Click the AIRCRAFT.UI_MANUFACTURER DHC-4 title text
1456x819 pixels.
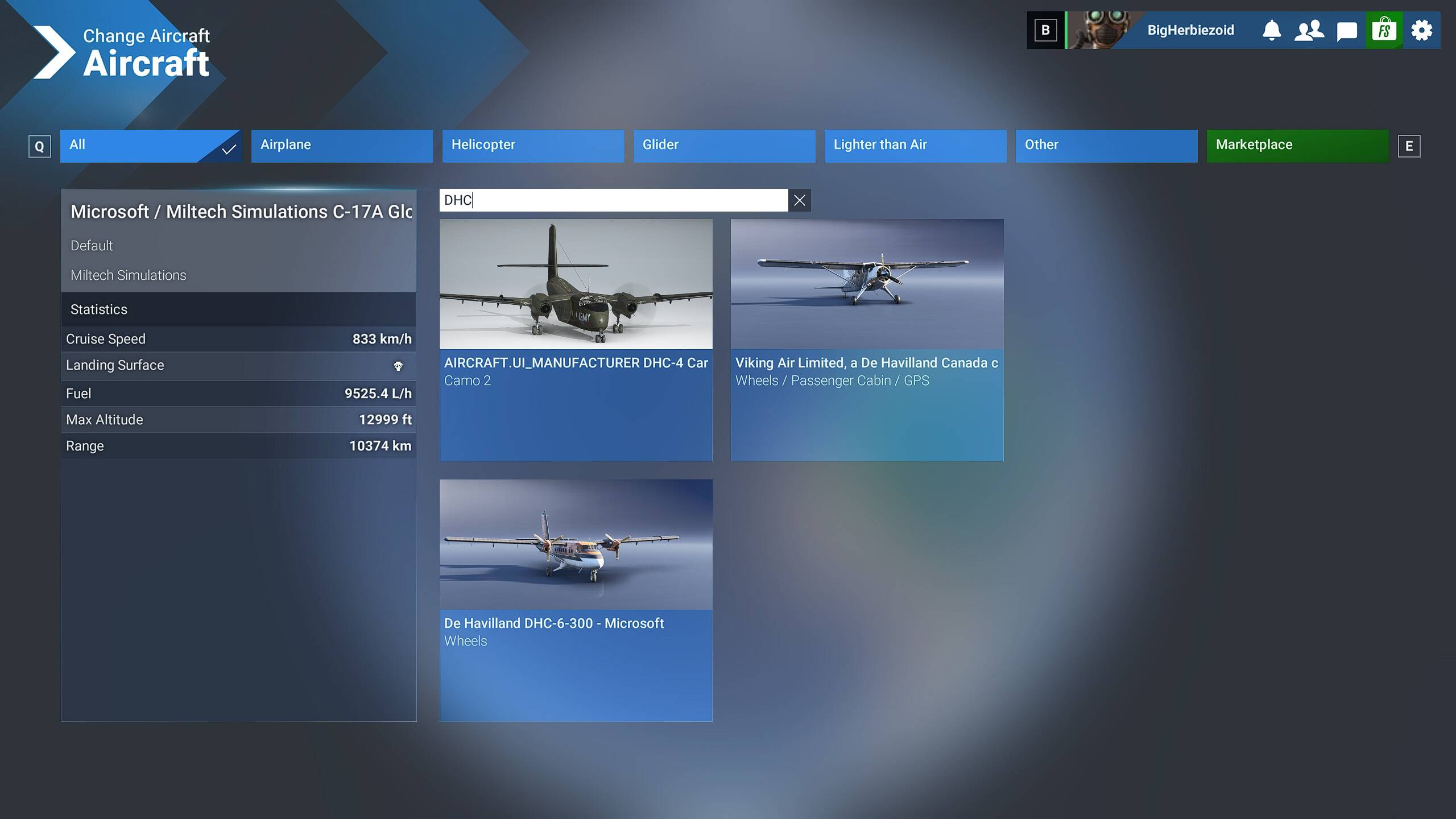coord(576,363)
